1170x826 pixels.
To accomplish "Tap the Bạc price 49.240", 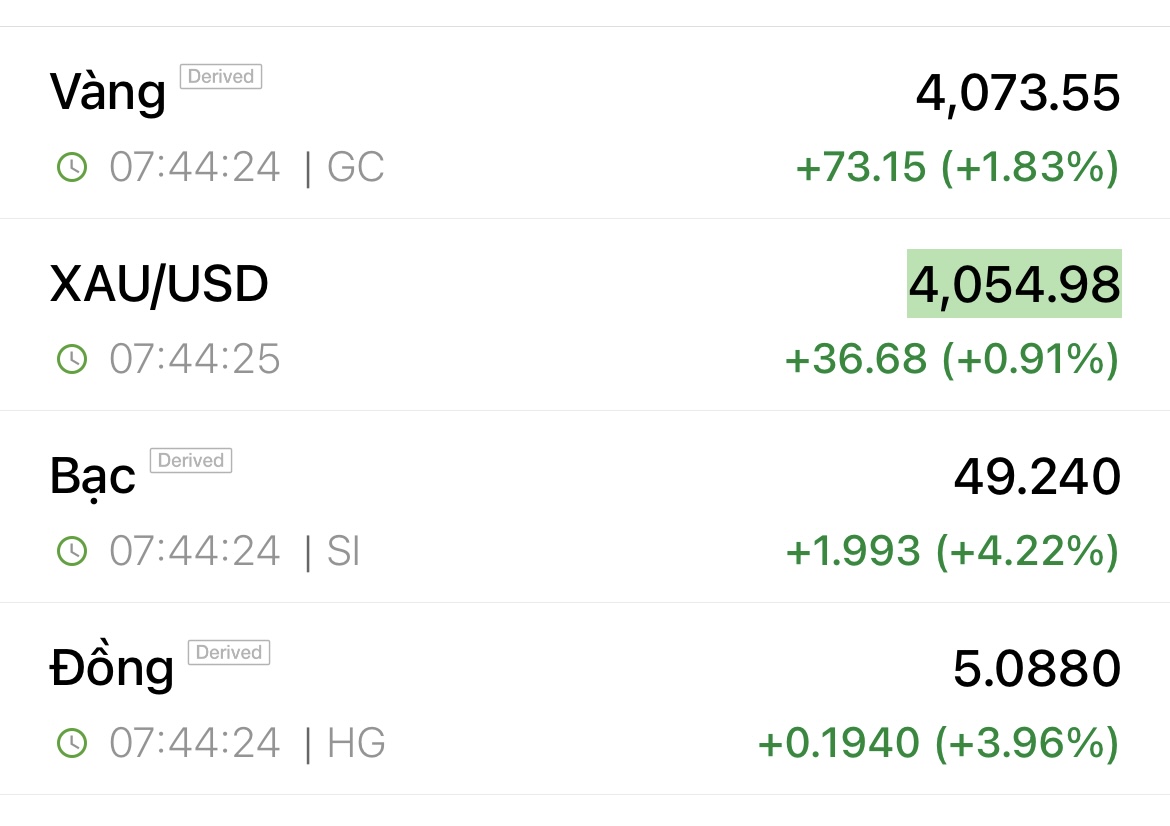I will [x=1037, y=477].
